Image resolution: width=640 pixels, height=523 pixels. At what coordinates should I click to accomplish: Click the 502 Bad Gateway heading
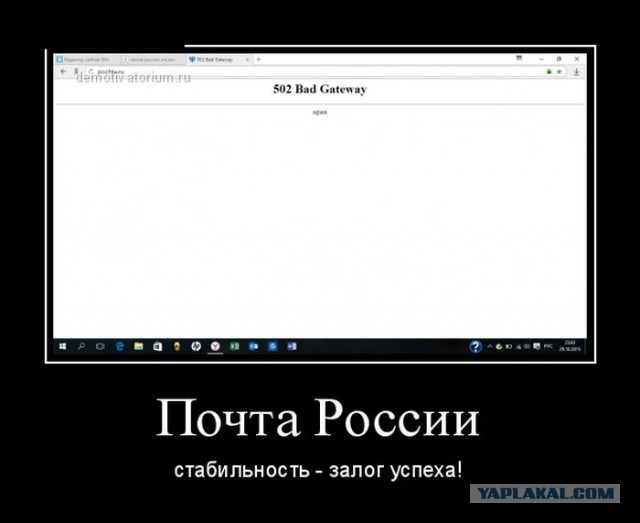(x=320, y=89)
